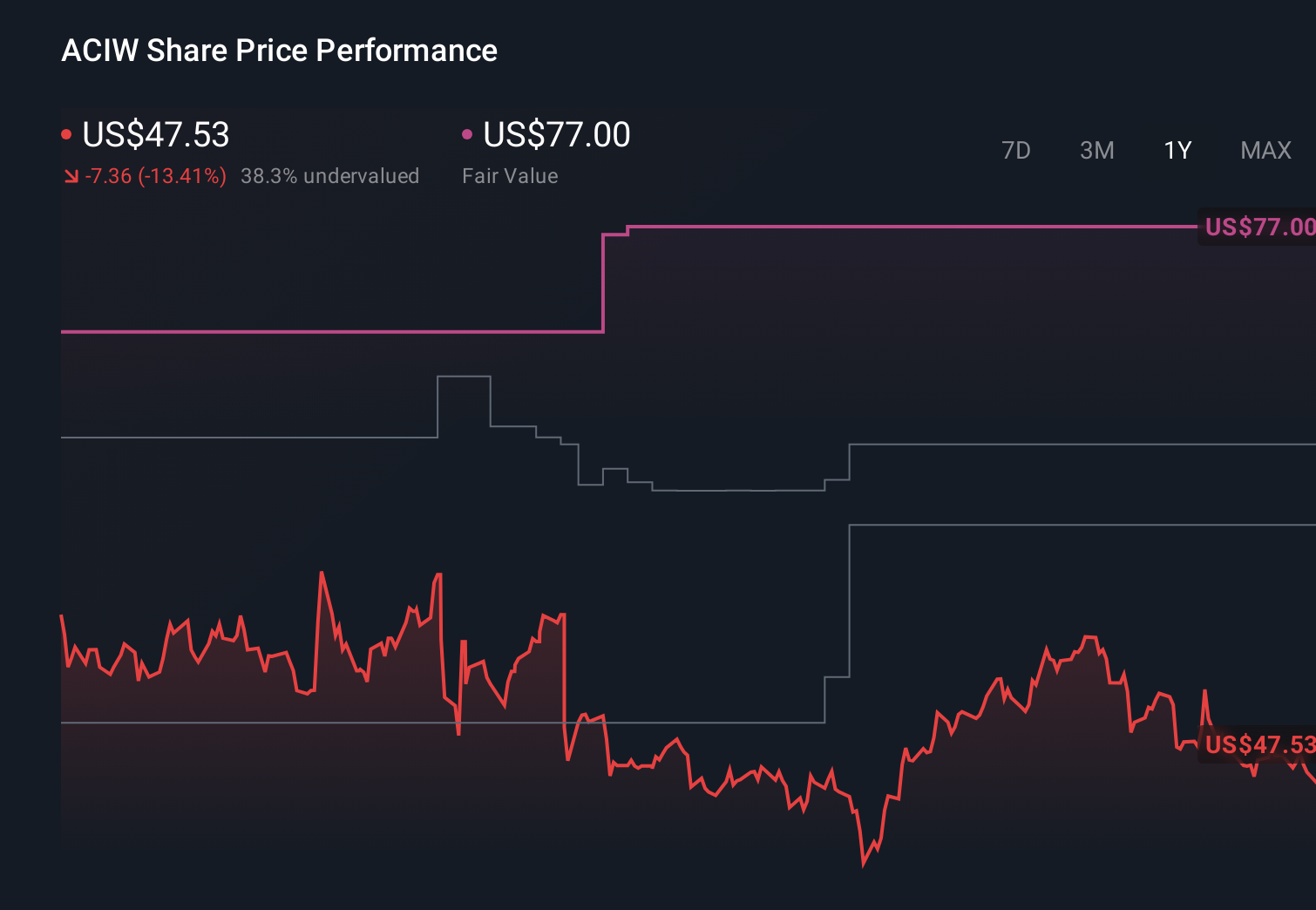Click the red downward arrow indicator
The image size is (1316, 910).
click(71, 176)
